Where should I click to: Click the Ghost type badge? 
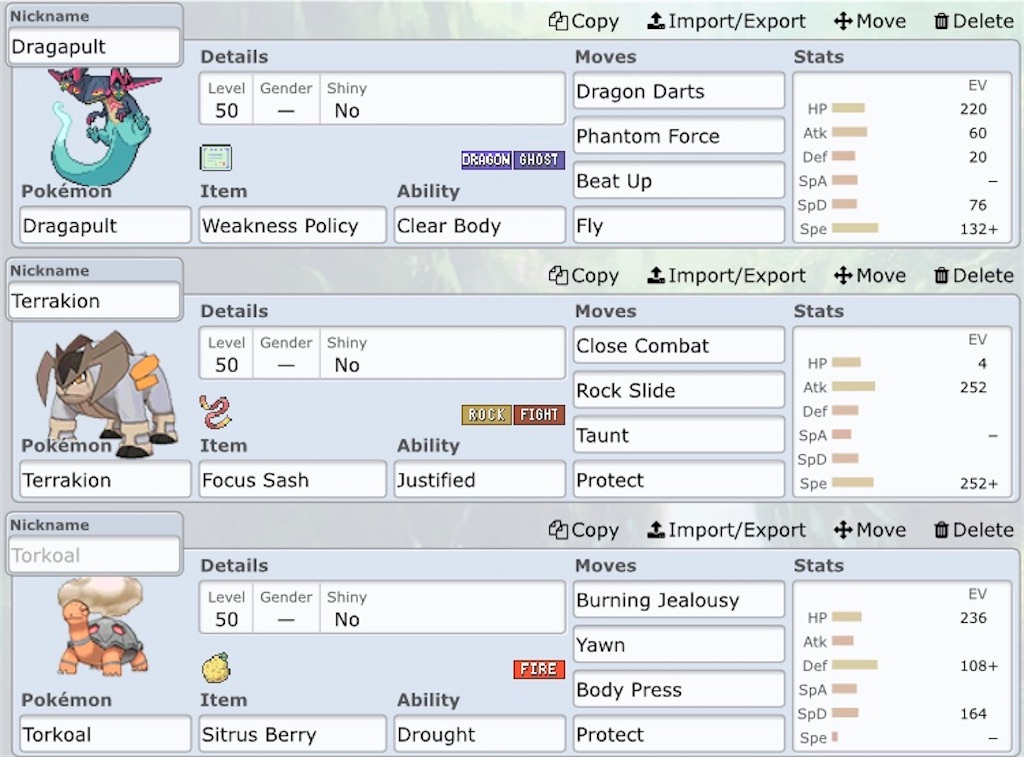(x=539, y=160)
